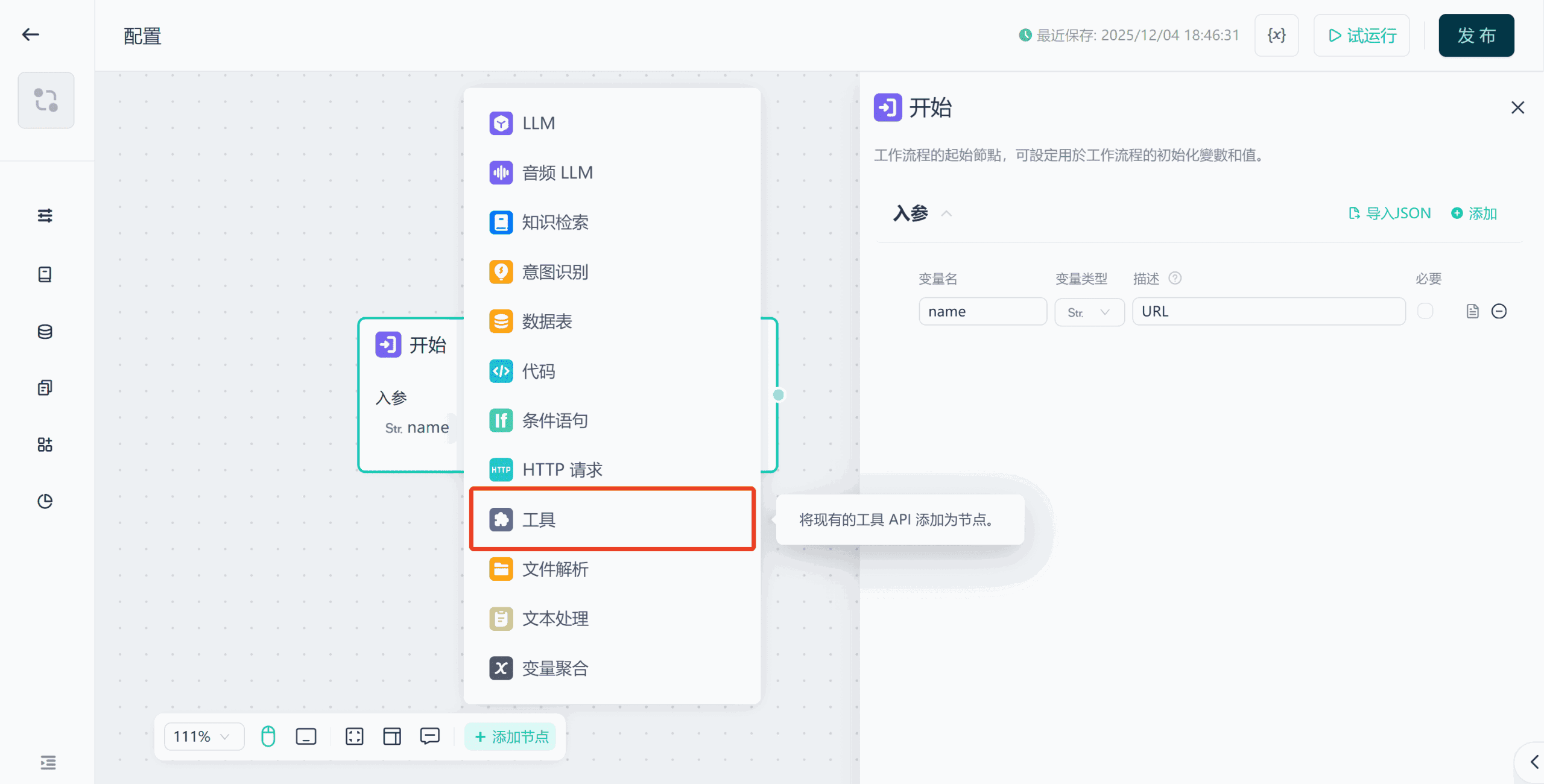
Task: Select 条件语句 node from the menu
Action: tap(612, 420)
